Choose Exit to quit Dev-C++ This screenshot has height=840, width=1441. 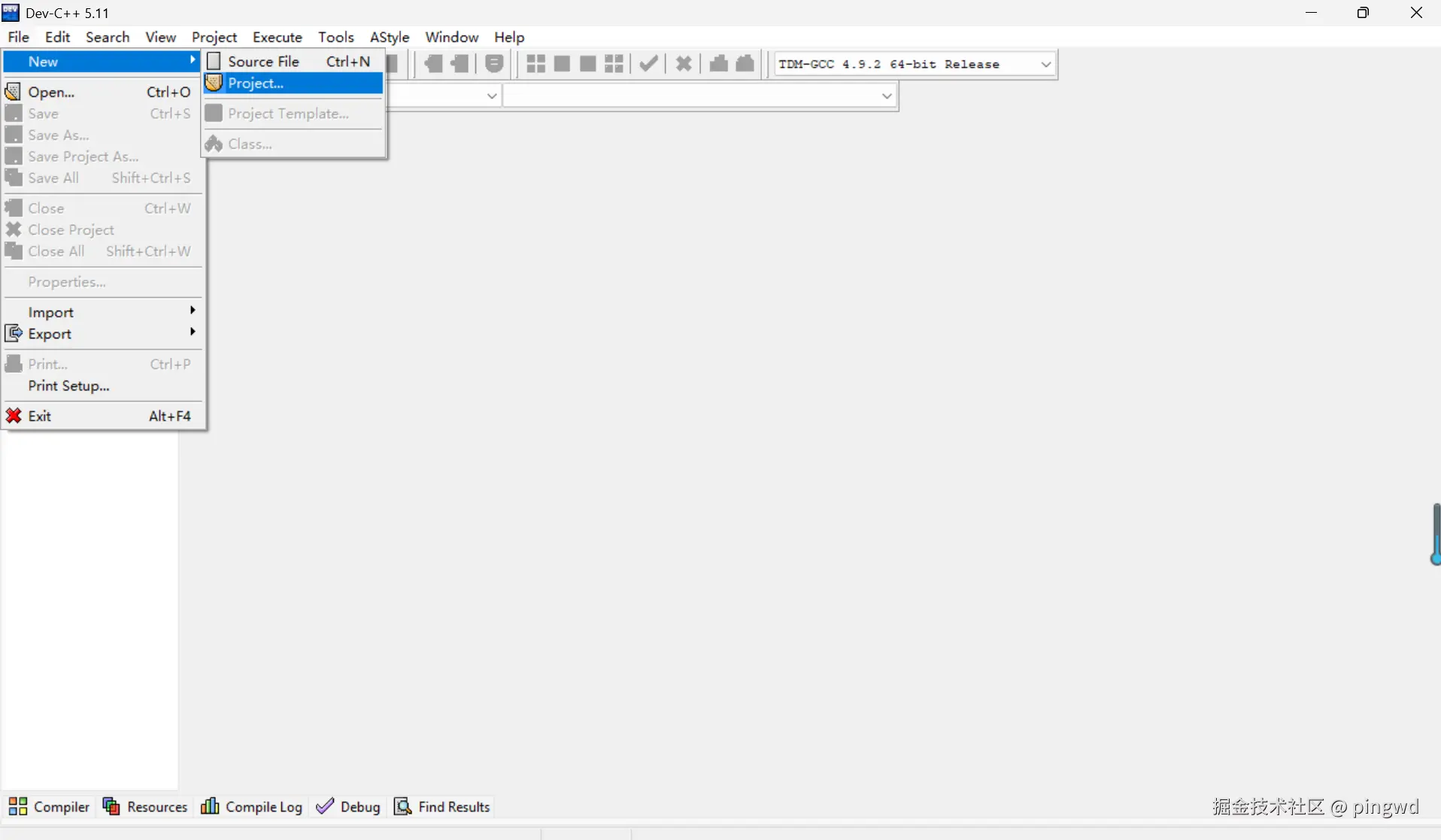tap(103, 416)
